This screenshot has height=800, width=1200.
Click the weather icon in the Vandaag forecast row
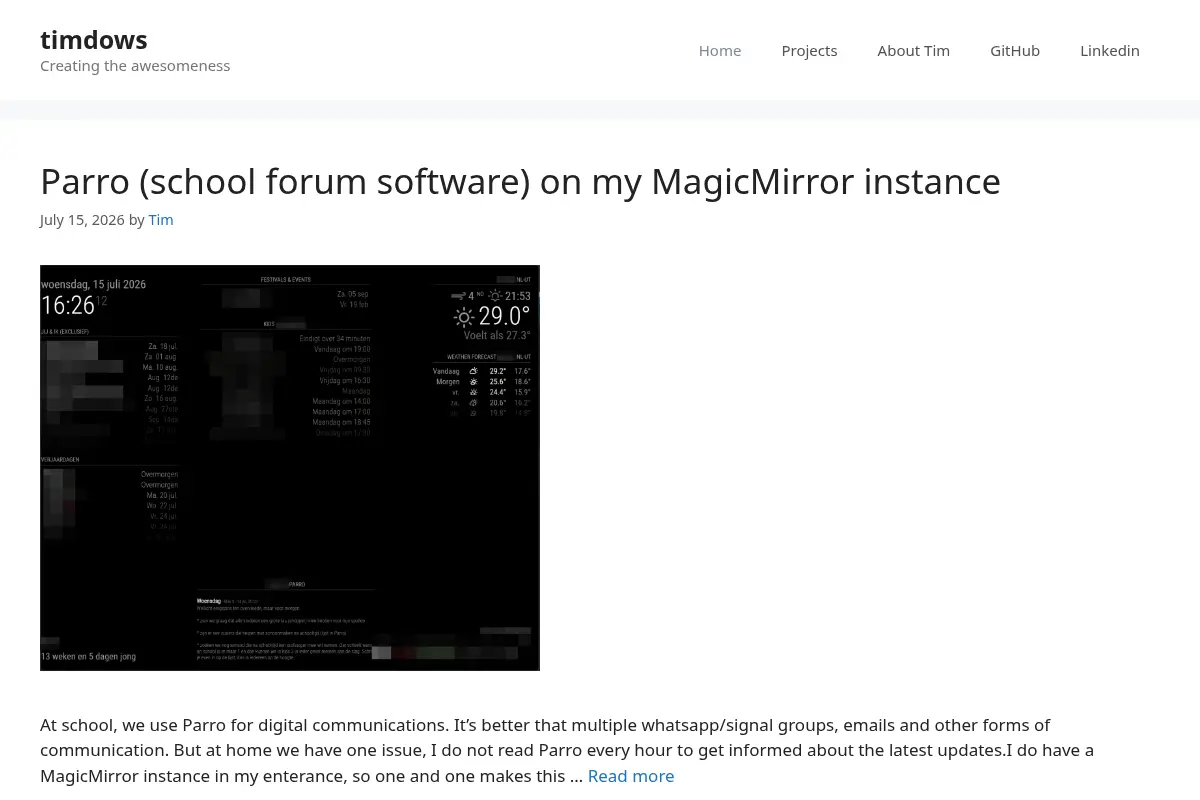(474, 371)
